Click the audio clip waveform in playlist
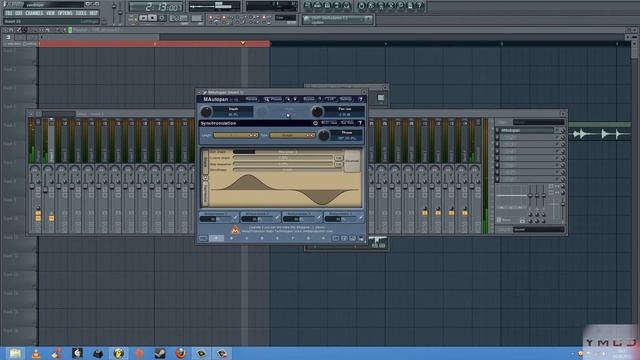The image size is (640, 360). pos(600,133)
